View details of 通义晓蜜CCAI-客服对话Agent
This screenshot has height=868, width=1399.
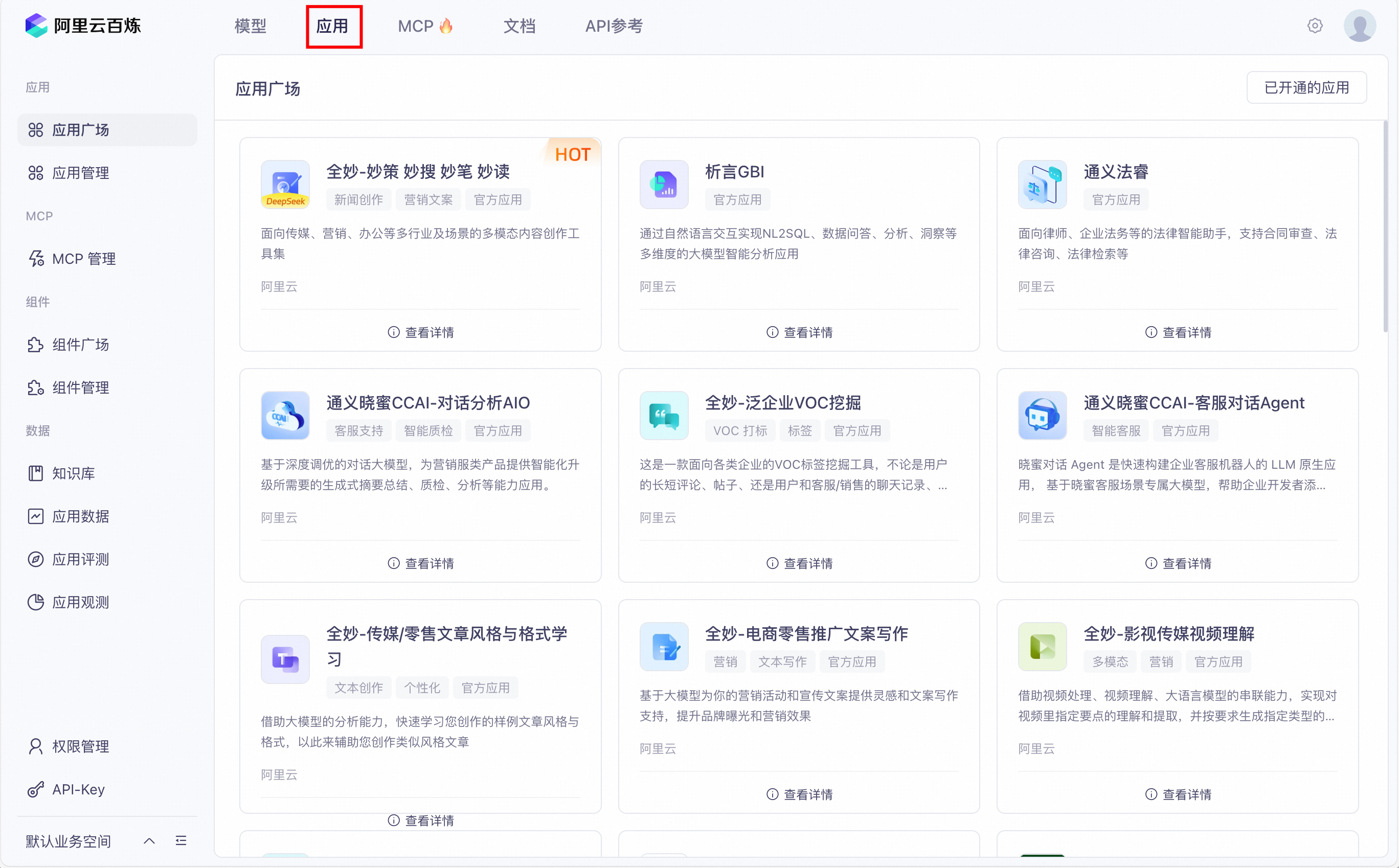pos(1178,563)
